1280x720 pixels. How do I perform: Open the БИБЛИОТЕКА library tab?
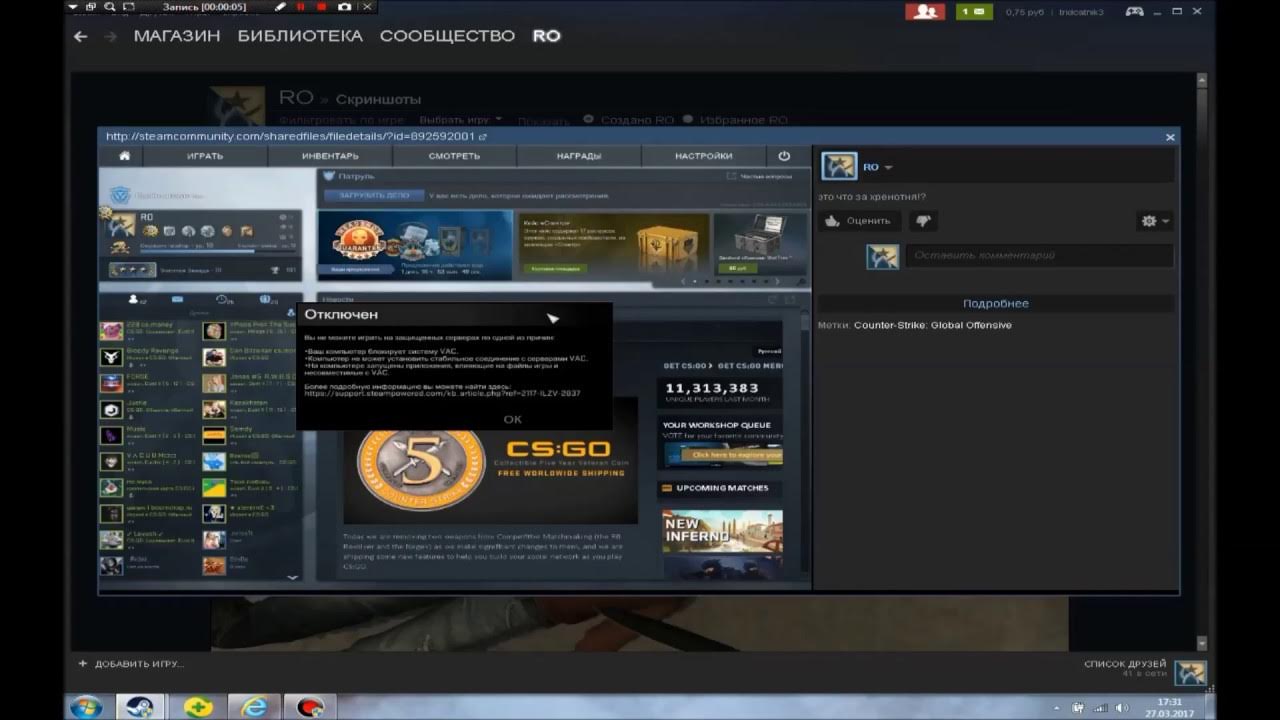300,36
